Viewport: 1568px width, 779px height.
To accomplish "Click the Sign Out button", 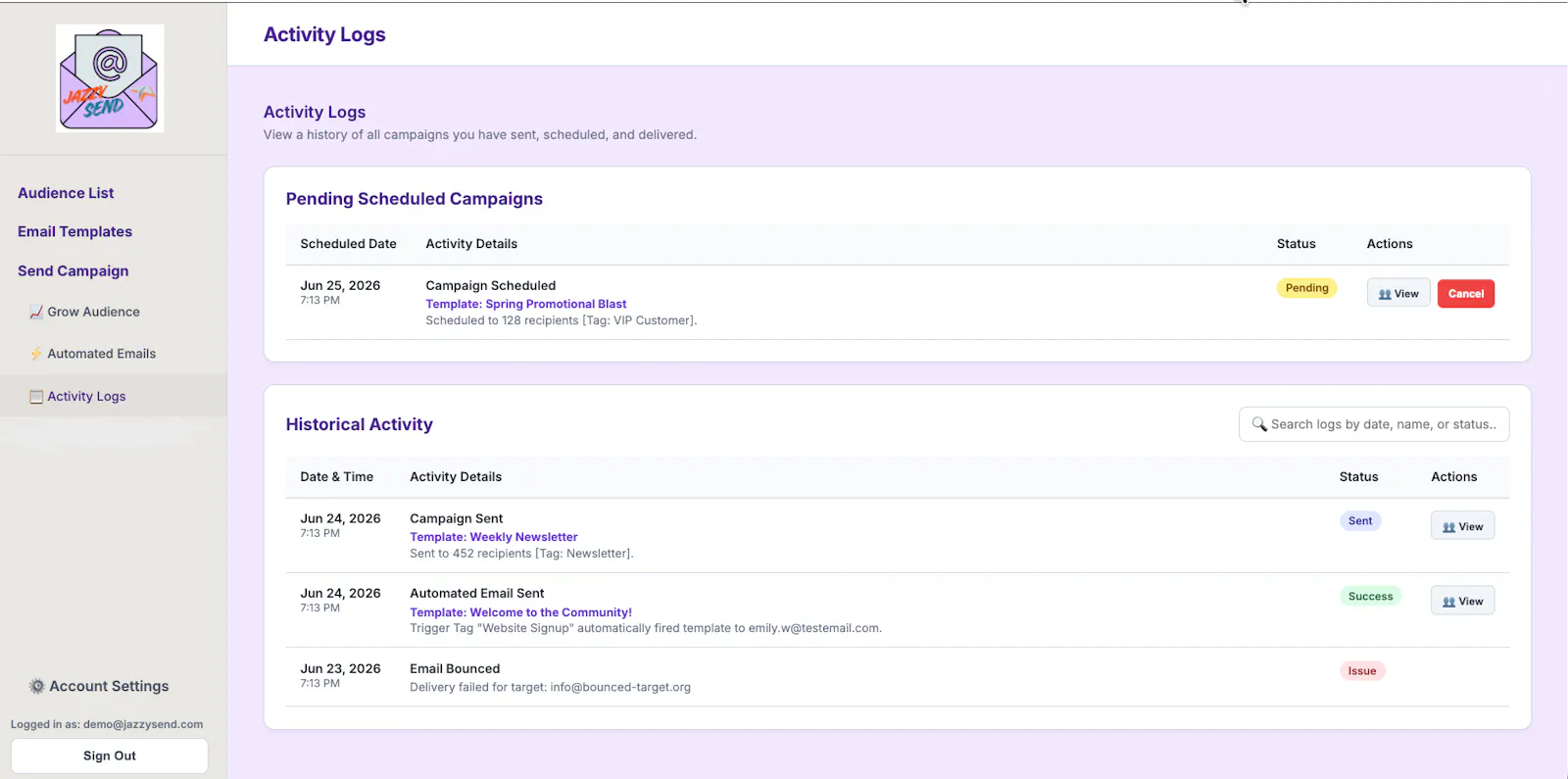I will (110, 755).
